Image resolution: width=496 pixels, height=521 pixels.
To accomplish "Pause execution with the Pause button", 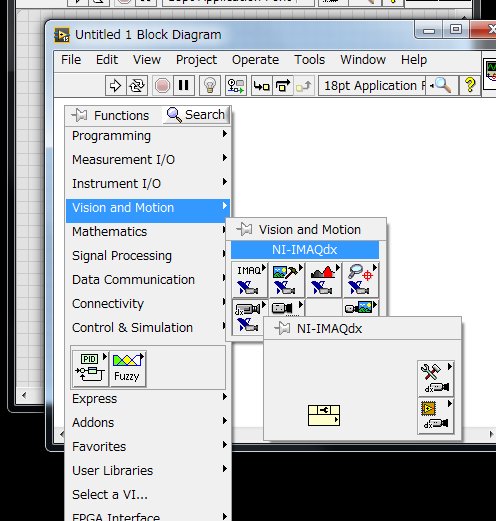I will (183, 86).
